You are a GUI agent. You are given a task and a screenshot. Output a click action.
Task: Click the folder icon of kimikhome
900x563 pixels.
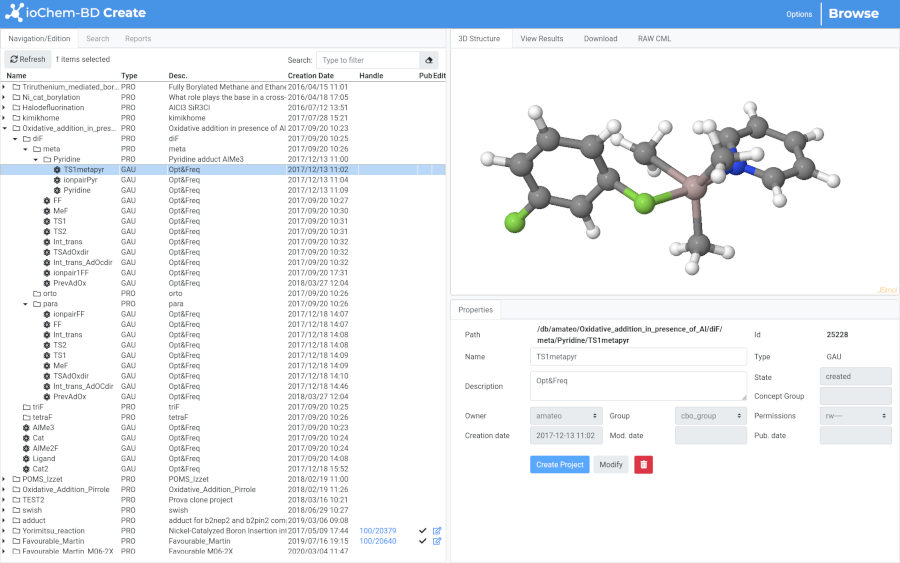(17, 118)
